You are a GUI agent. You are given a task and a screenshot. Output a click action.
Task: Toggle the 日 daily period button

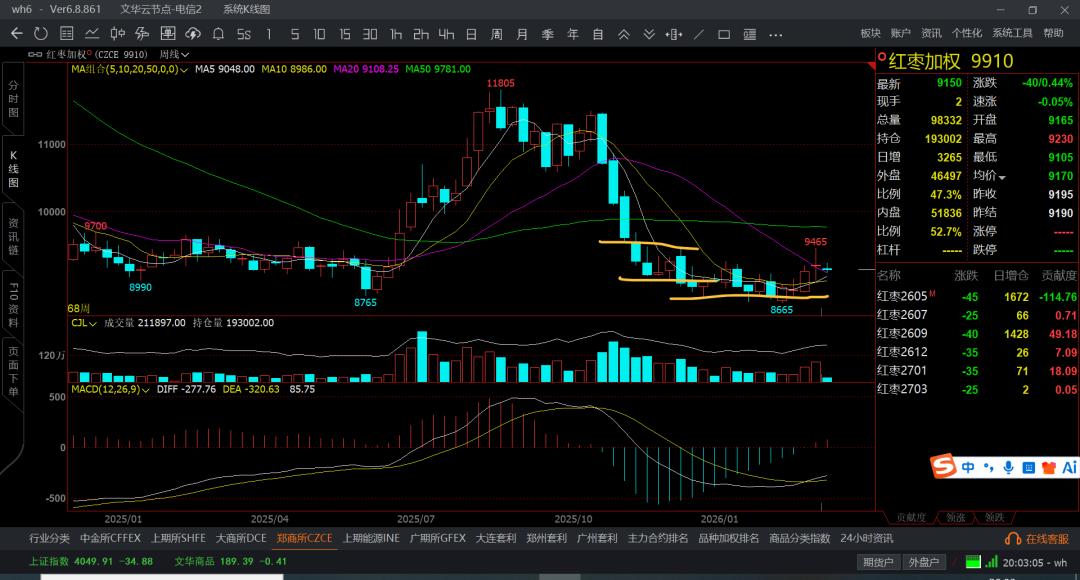471,34
